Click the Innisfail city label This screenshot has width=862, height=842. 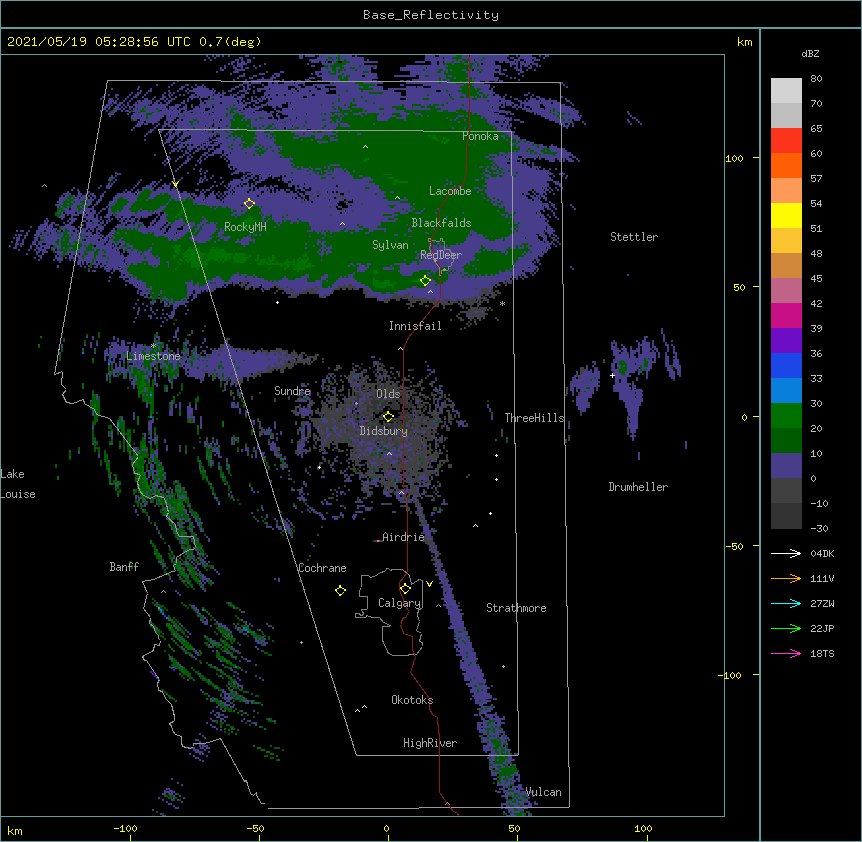415,326
